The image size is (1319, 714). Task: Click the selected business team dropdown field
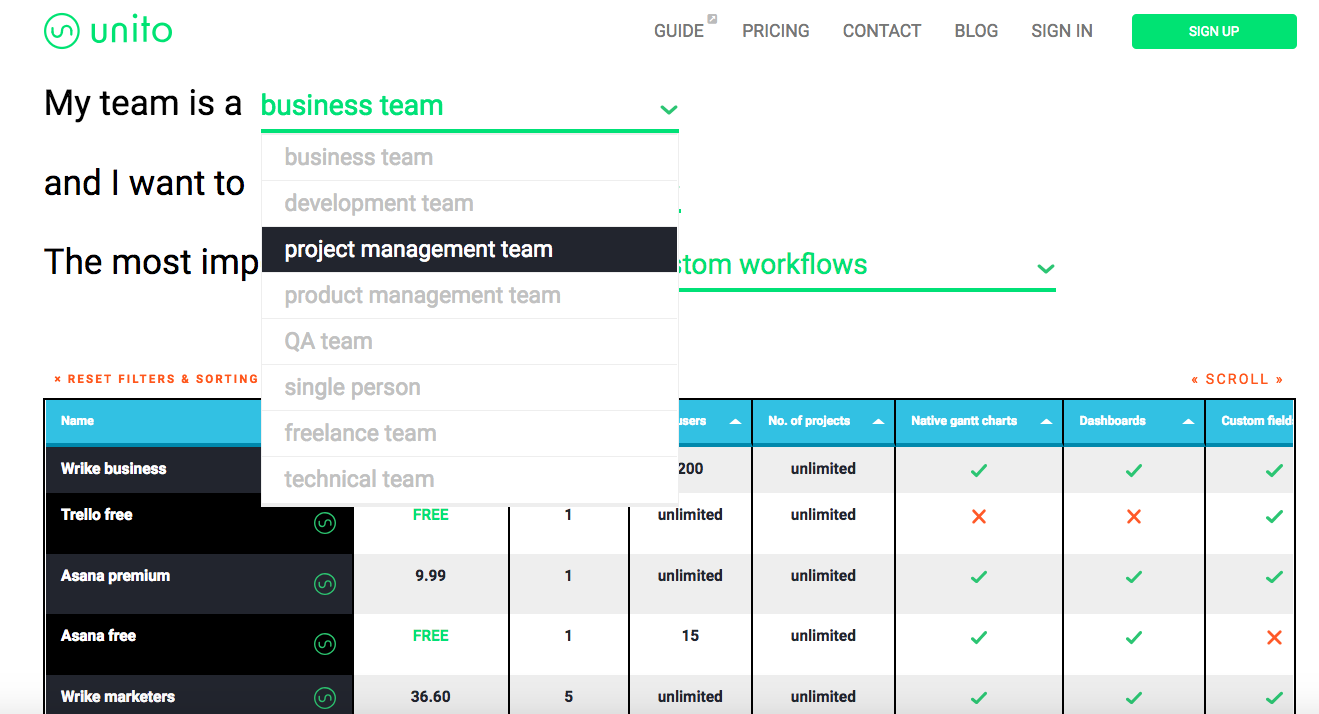469,106
